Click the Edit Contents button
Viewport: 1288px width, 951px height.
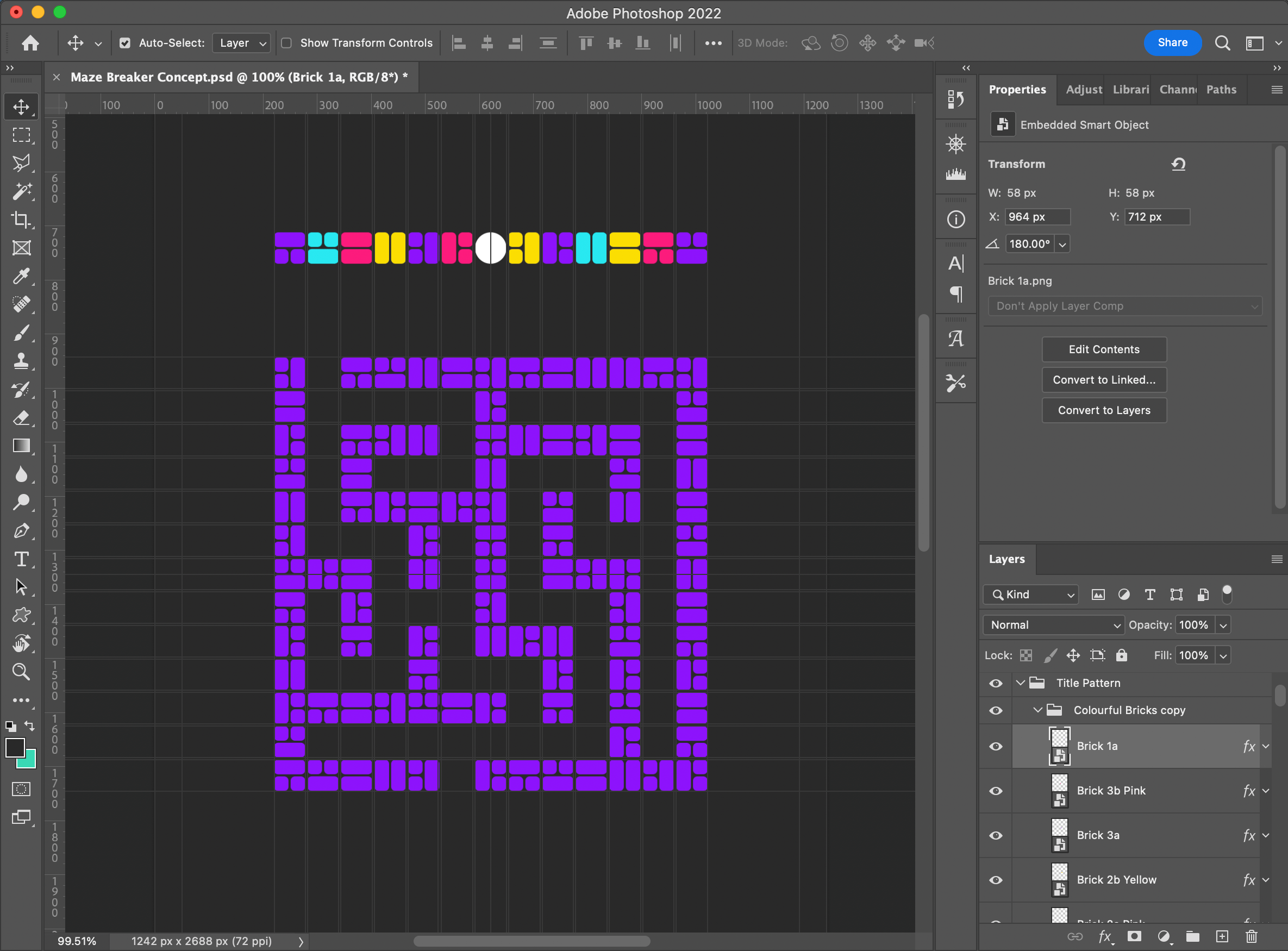pyautogui.click(x=1104, y=349)
